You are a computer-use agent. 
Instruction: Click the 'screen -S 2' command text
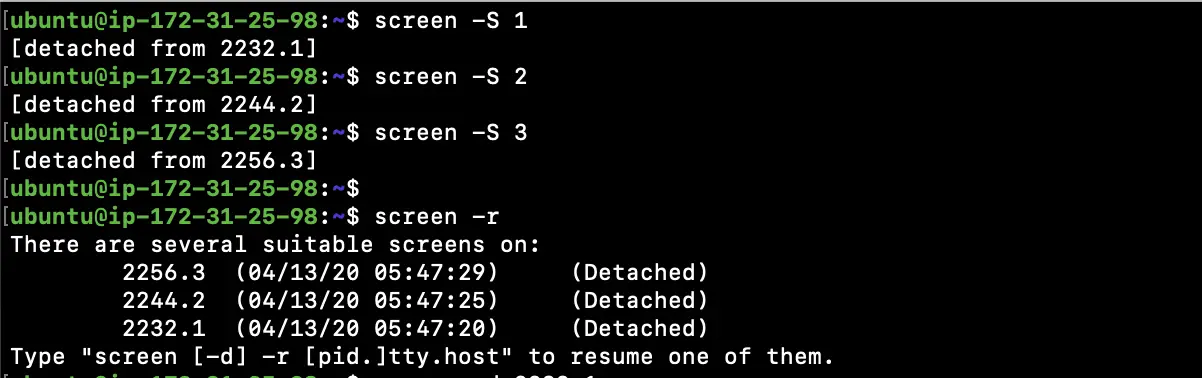click(x=451, y=75)
